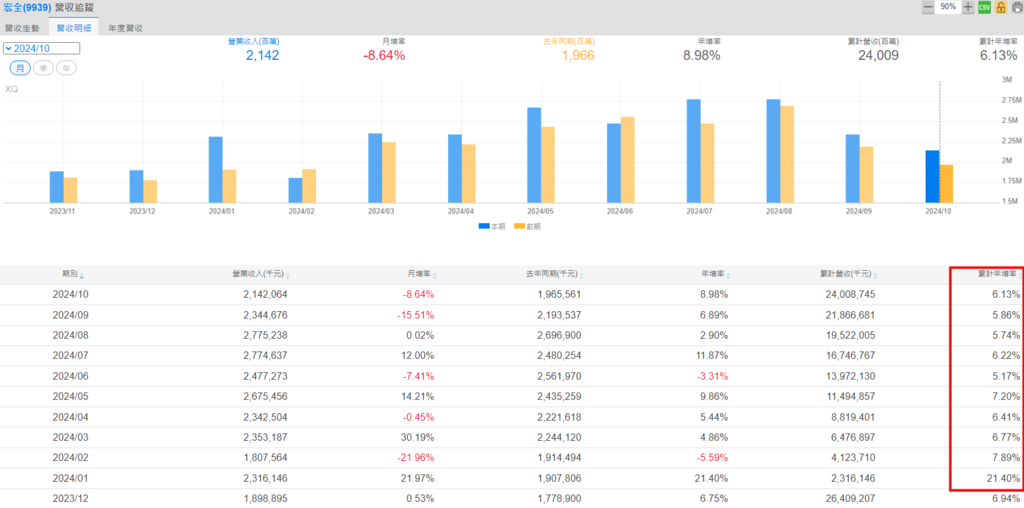The width and height of the screenshot is (1024, 508).
Task: Select the 年 (yearly) period toggle
Action: (66, 68)
